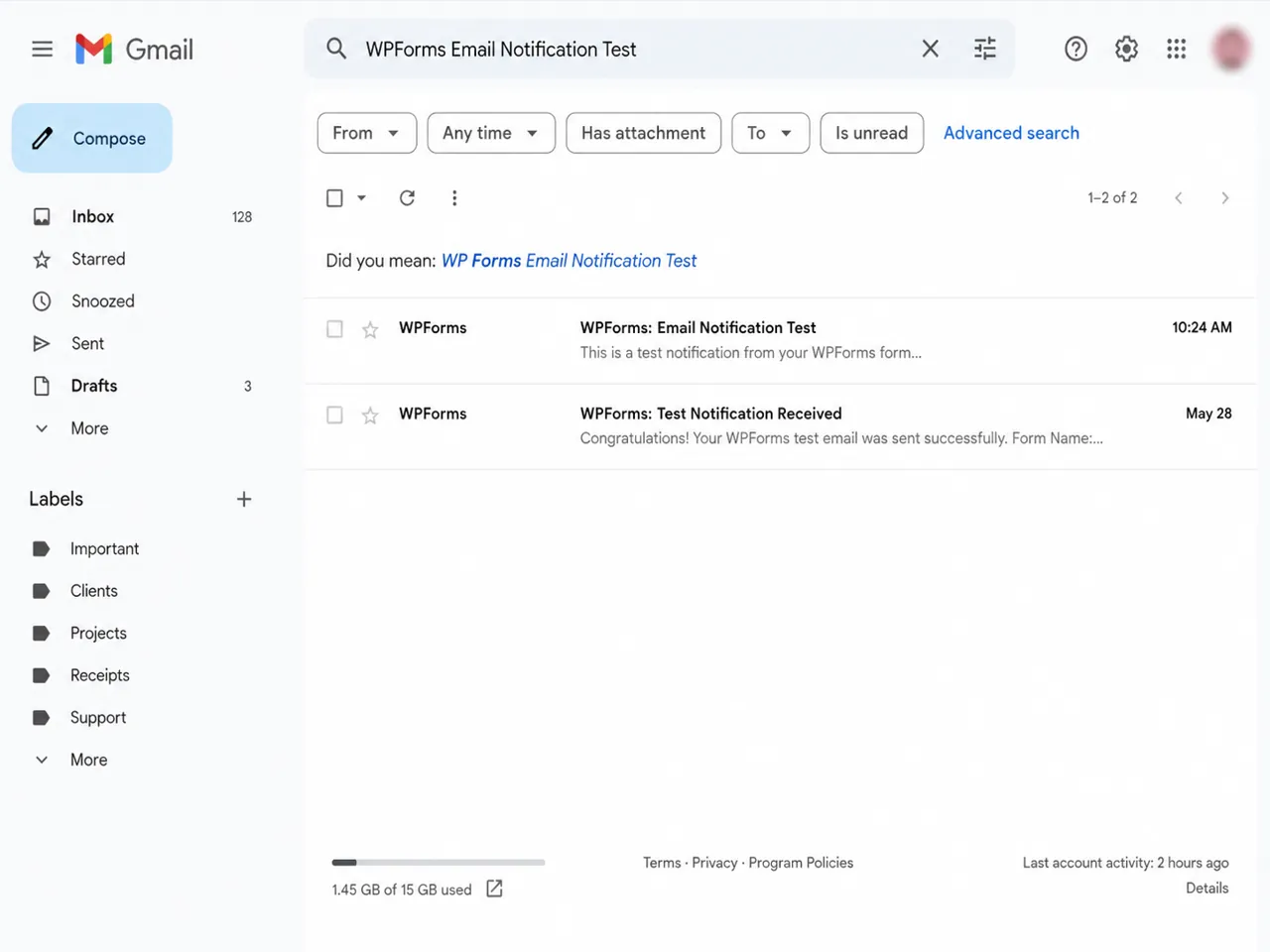This screenshot has height=952, width=1270.
Task: Open the Google apps grid
Action: click(x=1176, y=49)
